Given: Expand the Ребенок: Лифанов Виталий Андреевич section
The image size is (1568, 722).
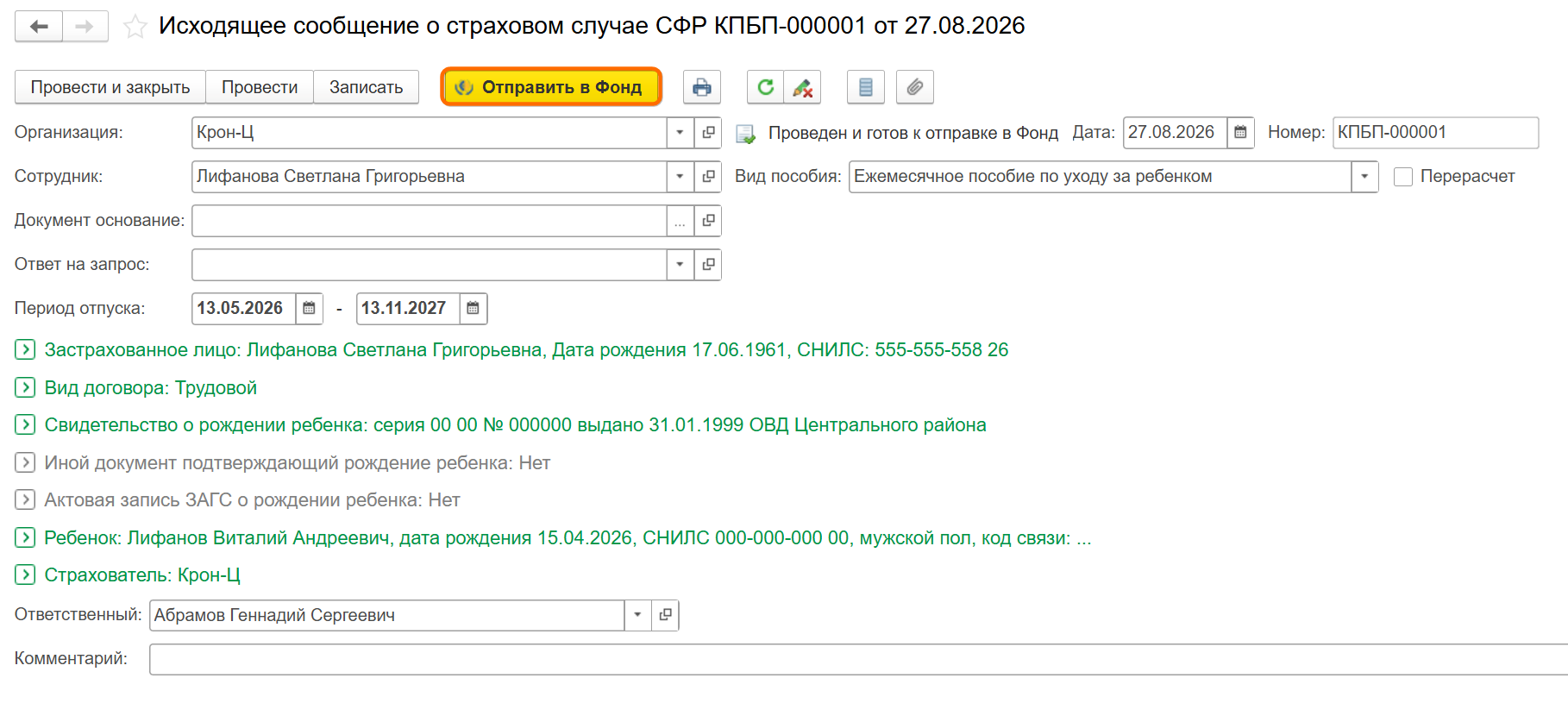Looking at the screenshot, I should click(25, 537).
